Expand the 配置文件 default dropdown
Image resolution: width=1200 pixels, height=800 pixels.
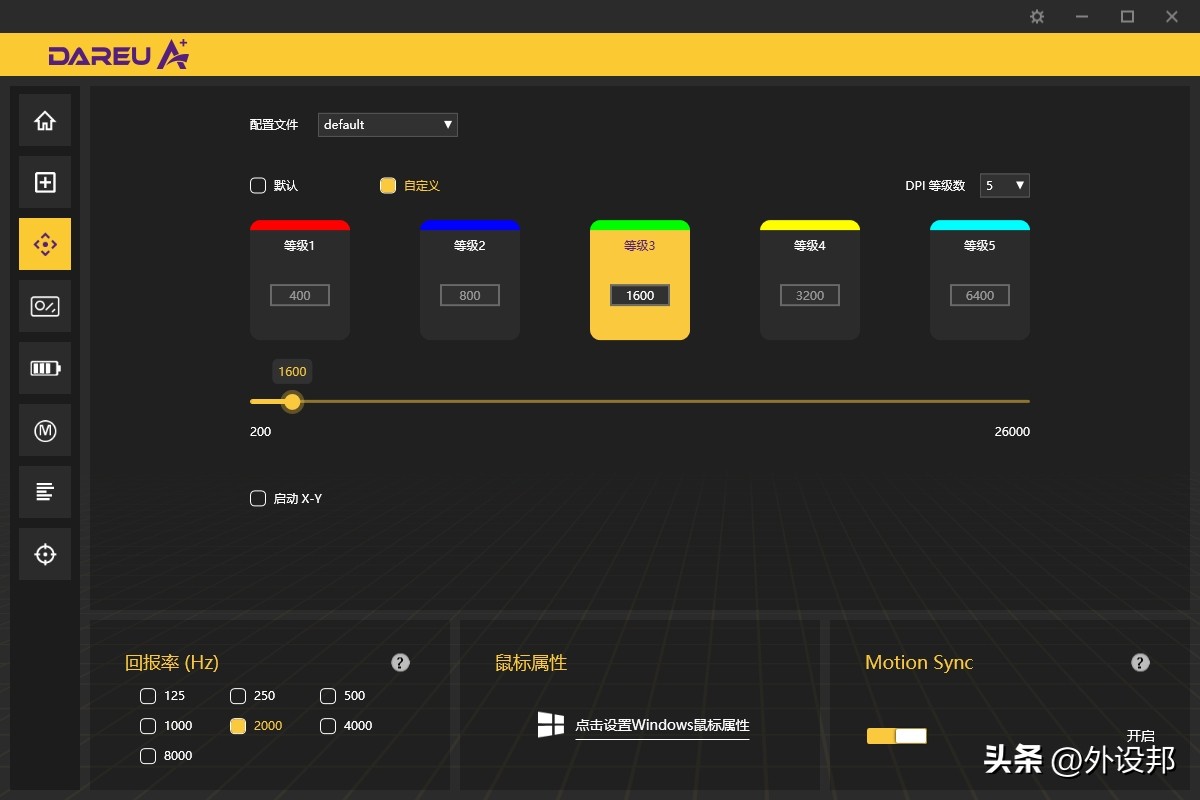coord(387,125)
